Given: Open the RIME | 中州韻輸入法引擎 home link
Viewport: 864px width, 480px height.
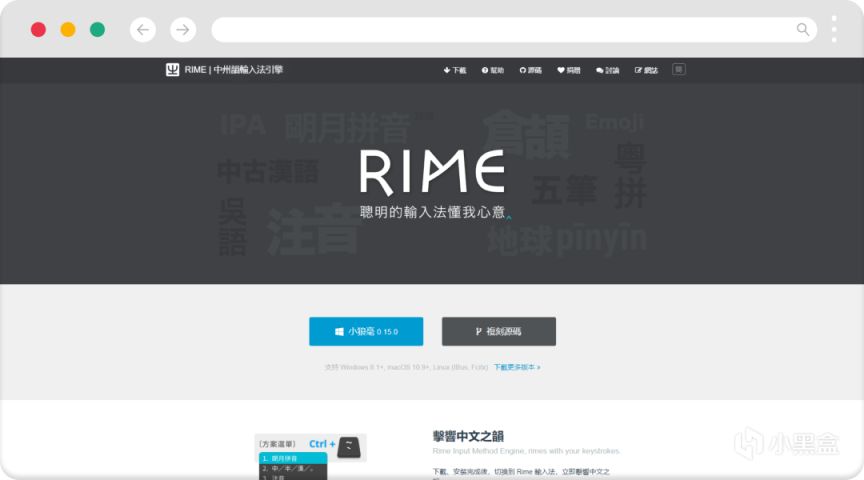Looking at the screenshot, I should 234,69.
